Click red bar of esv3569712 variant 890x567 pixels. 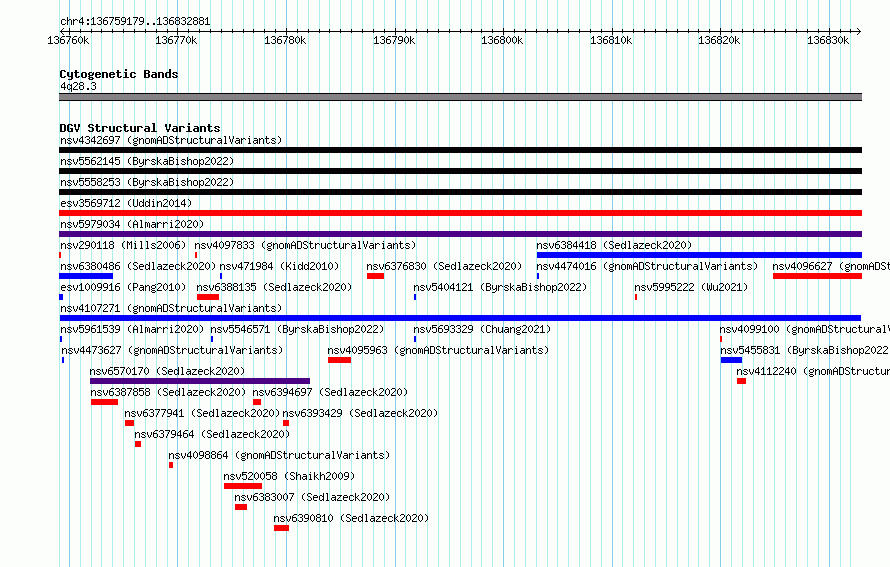tap(460, 213)
